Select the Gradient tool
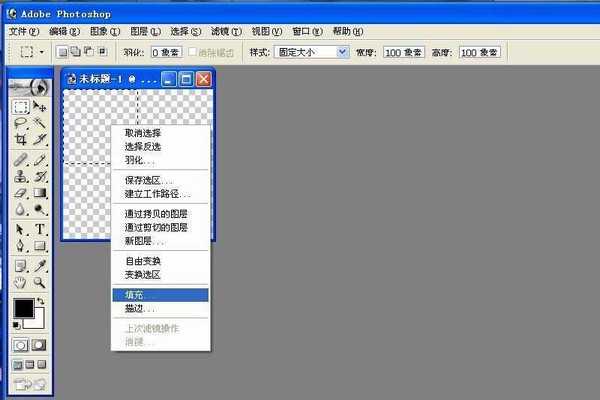This screenshot has width=600, height=400. pyautogui.click(x=39, y=193)
